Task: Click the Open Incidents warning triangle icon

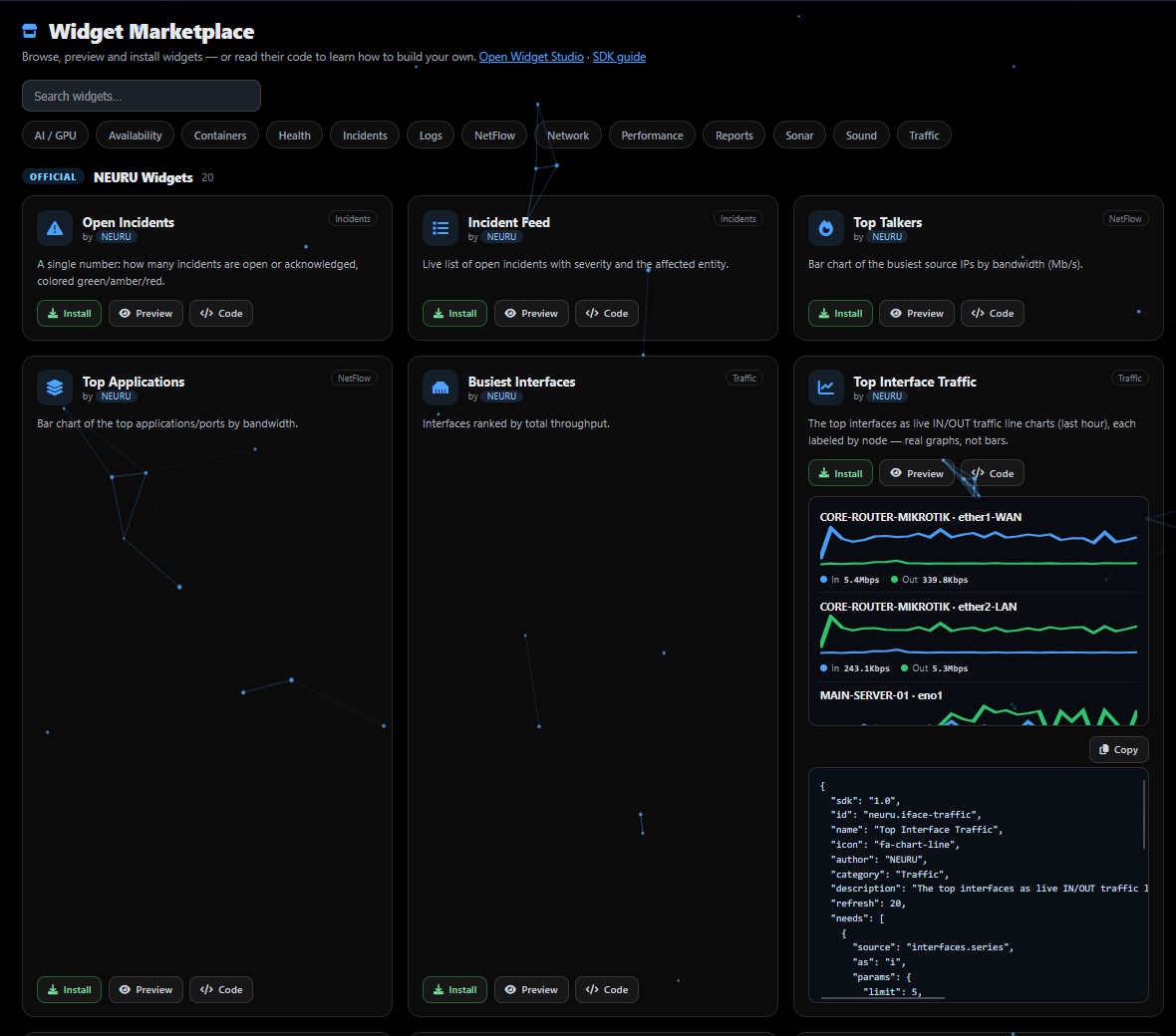Action: (x=55, y=229)
